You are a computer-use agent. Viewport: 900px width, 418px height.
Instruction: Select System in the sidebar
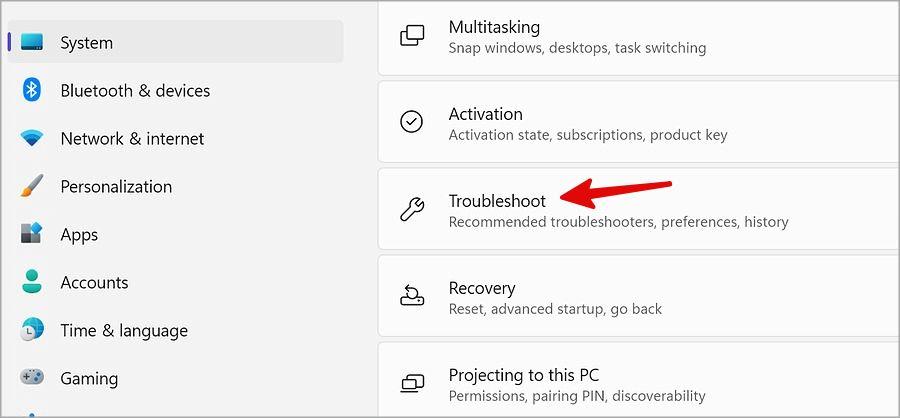coord(175,42)
